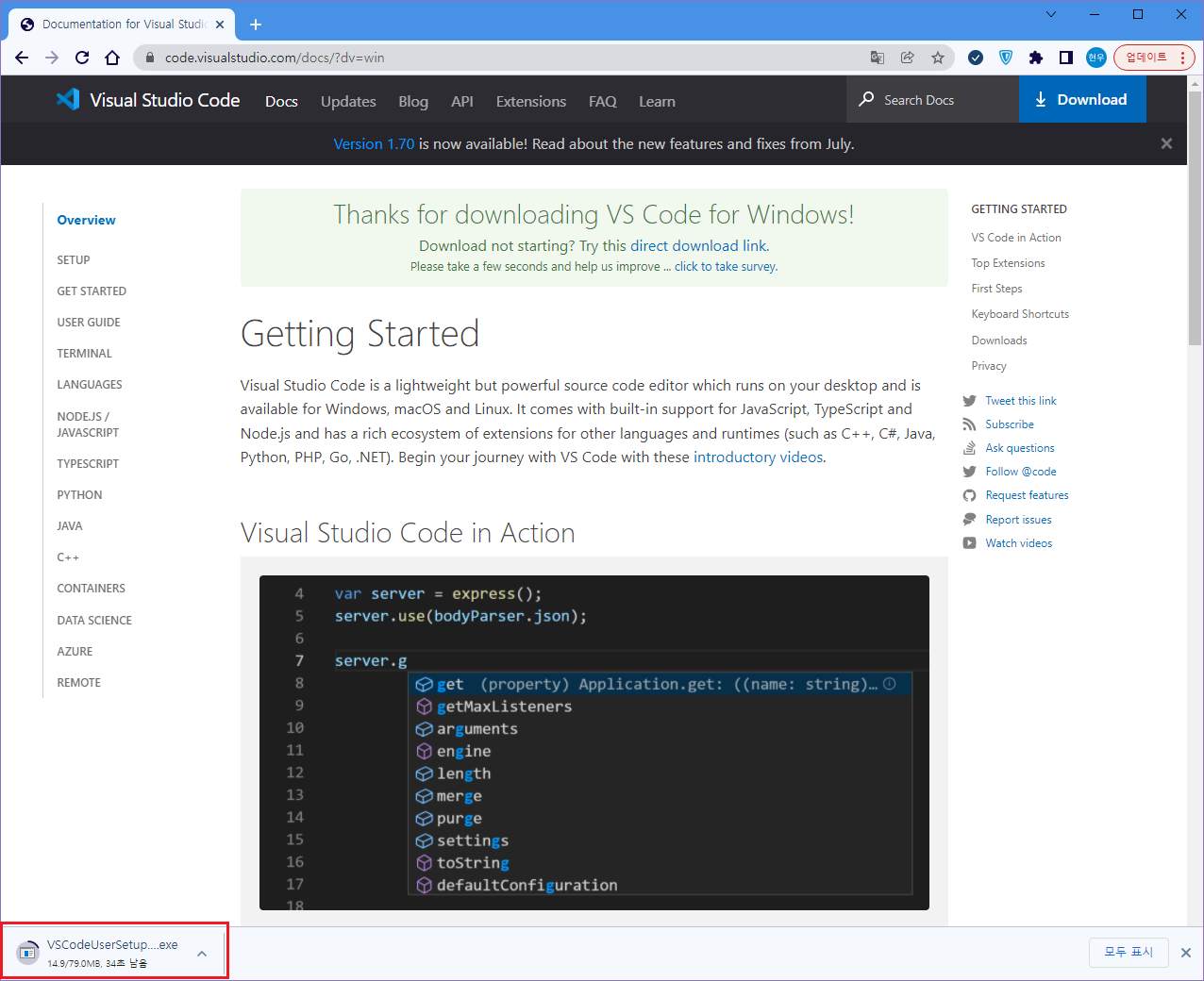
Task: Open the browser home page
Action: pos(112,58)
